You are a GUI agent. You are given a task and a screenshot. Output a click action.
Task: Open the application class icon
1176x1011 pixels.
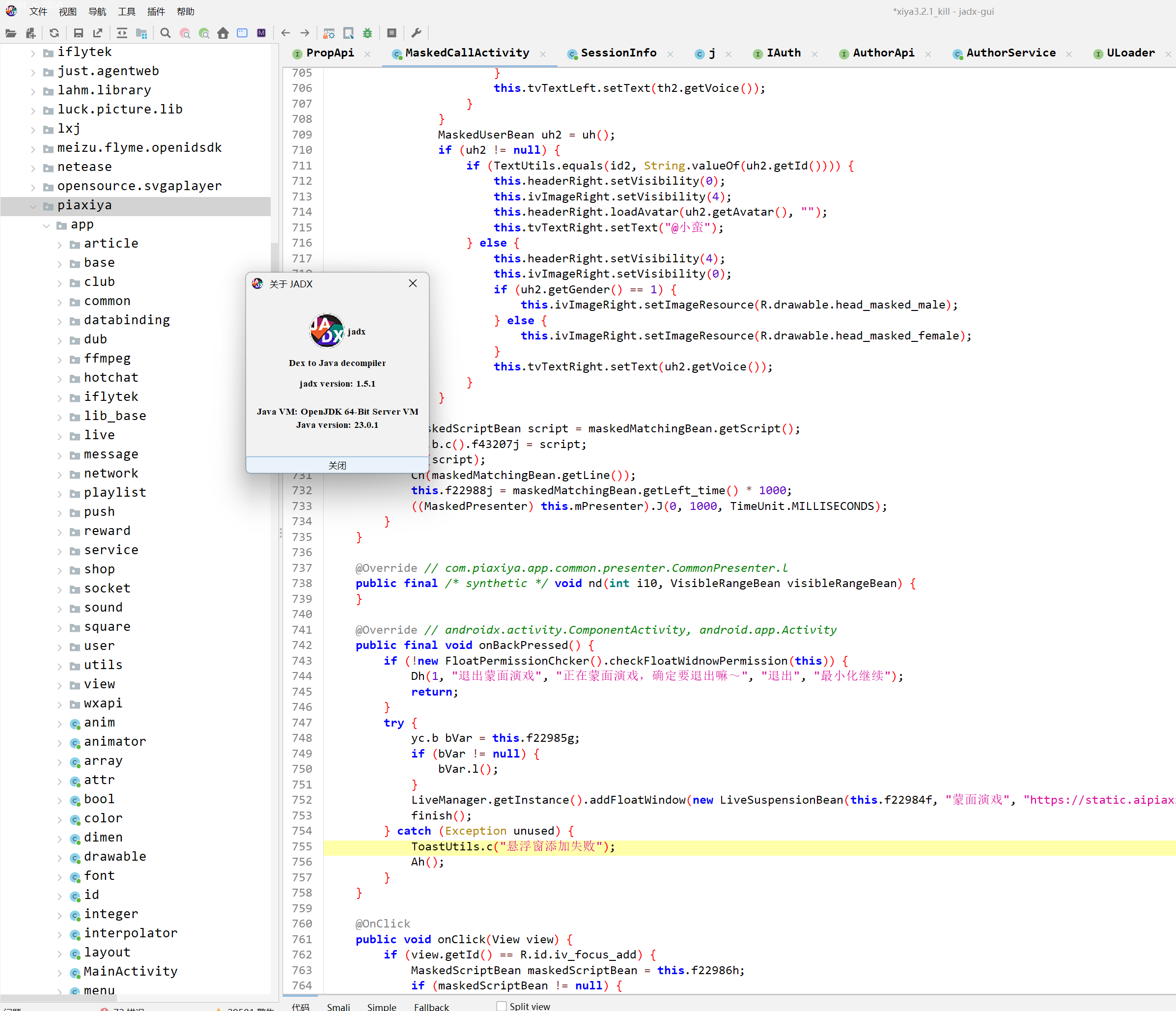[x=242, y=33]
